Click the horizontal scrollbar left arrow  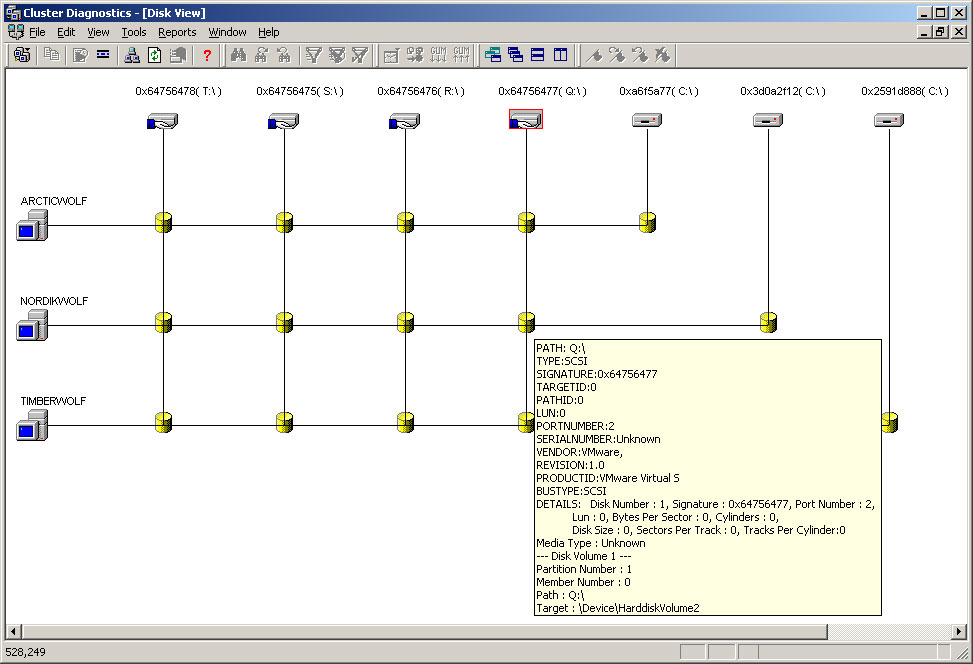point(14,632)
